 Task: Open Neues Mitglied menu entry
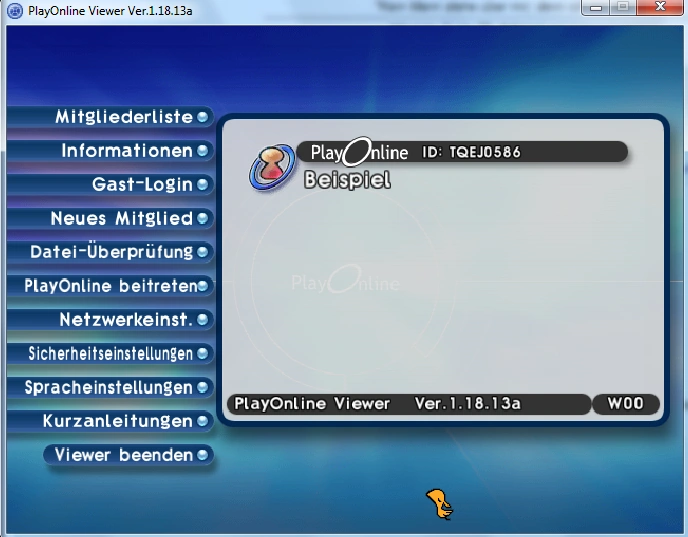[110, 218]
